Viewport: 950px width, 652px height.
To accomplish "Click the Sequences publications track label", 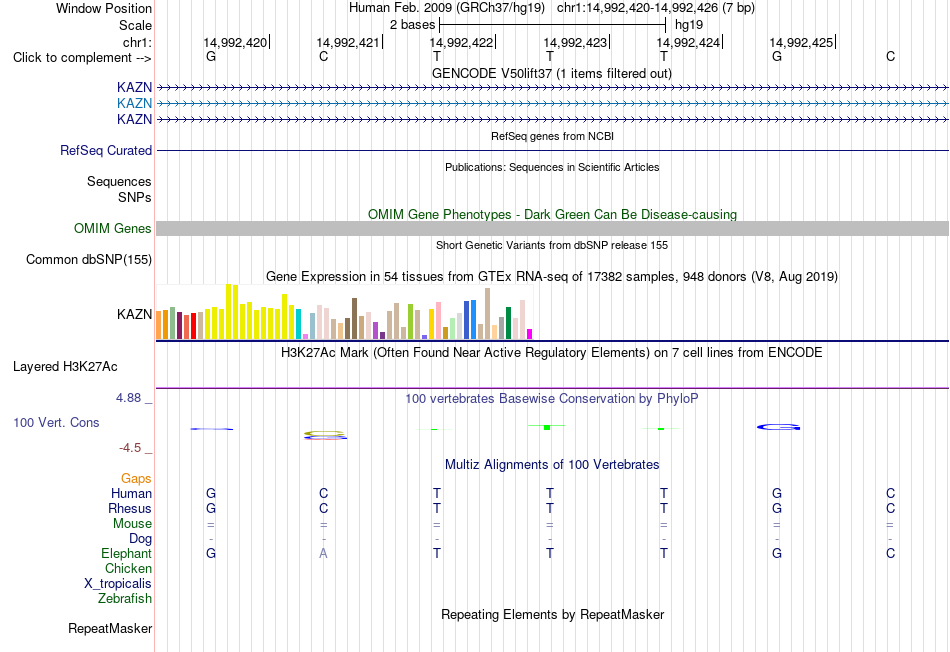I will (119, 181).
